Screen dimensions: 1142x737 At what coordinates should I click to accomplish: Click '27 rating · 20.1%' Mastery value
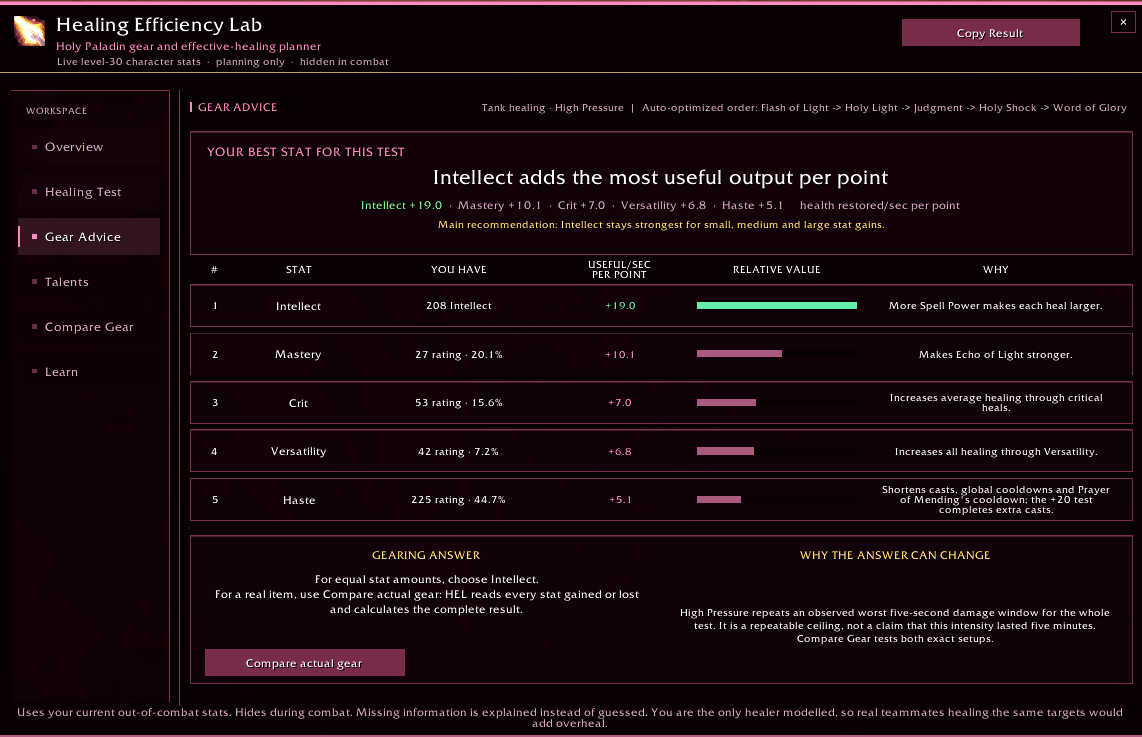pos(459,355)
